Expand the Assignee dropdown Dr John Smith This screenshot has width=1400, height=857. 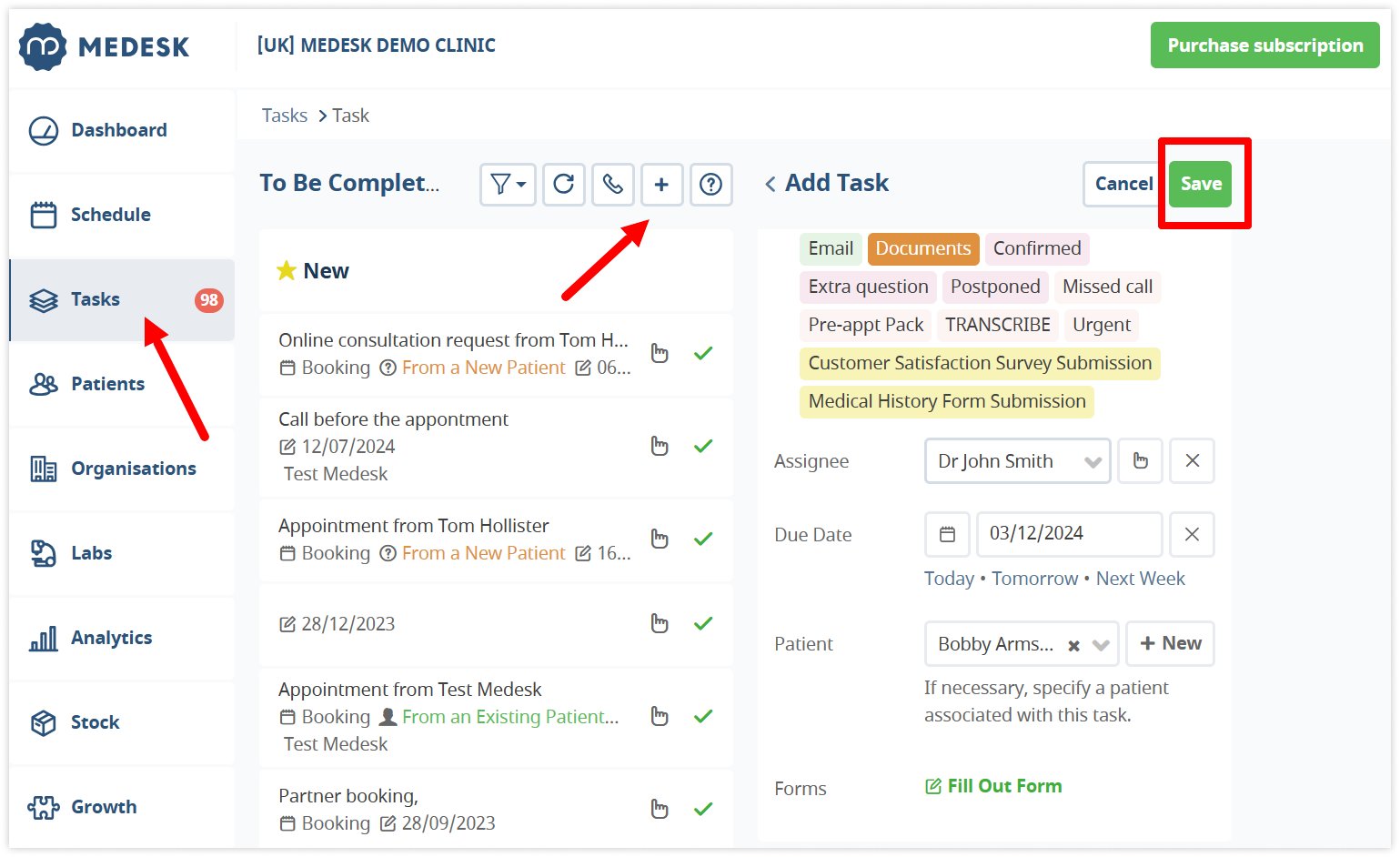(x=1093, y=462)
